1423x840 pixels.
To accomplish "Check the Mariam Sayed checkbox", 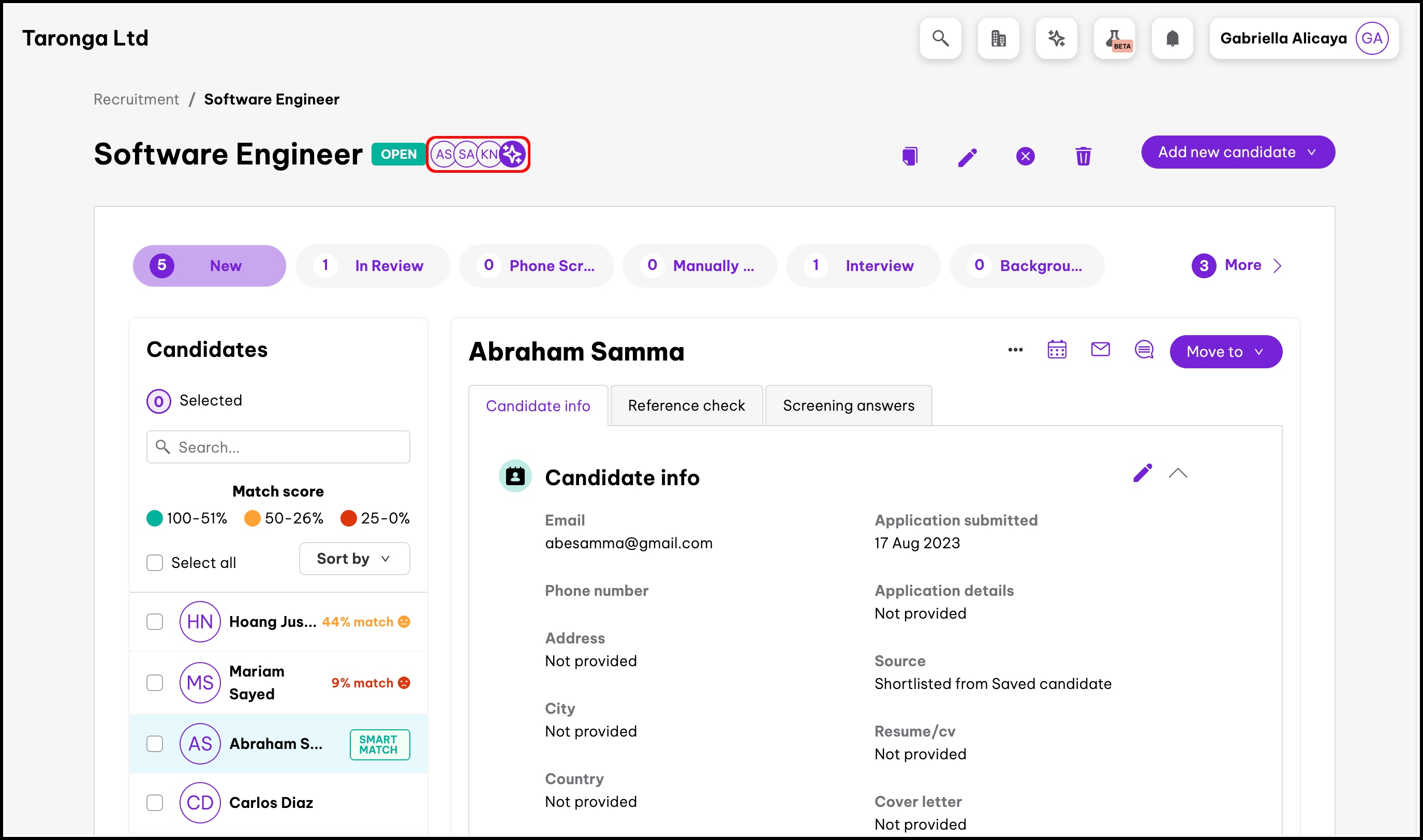I will click(x=155, y=683).
